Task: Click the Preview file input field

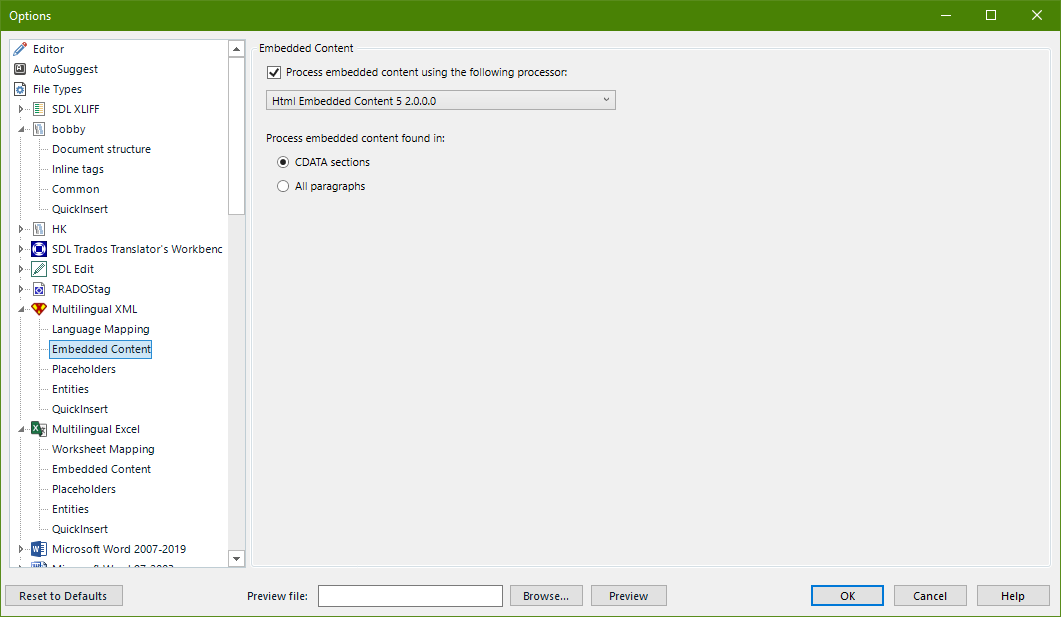Action: click(410, 596)
